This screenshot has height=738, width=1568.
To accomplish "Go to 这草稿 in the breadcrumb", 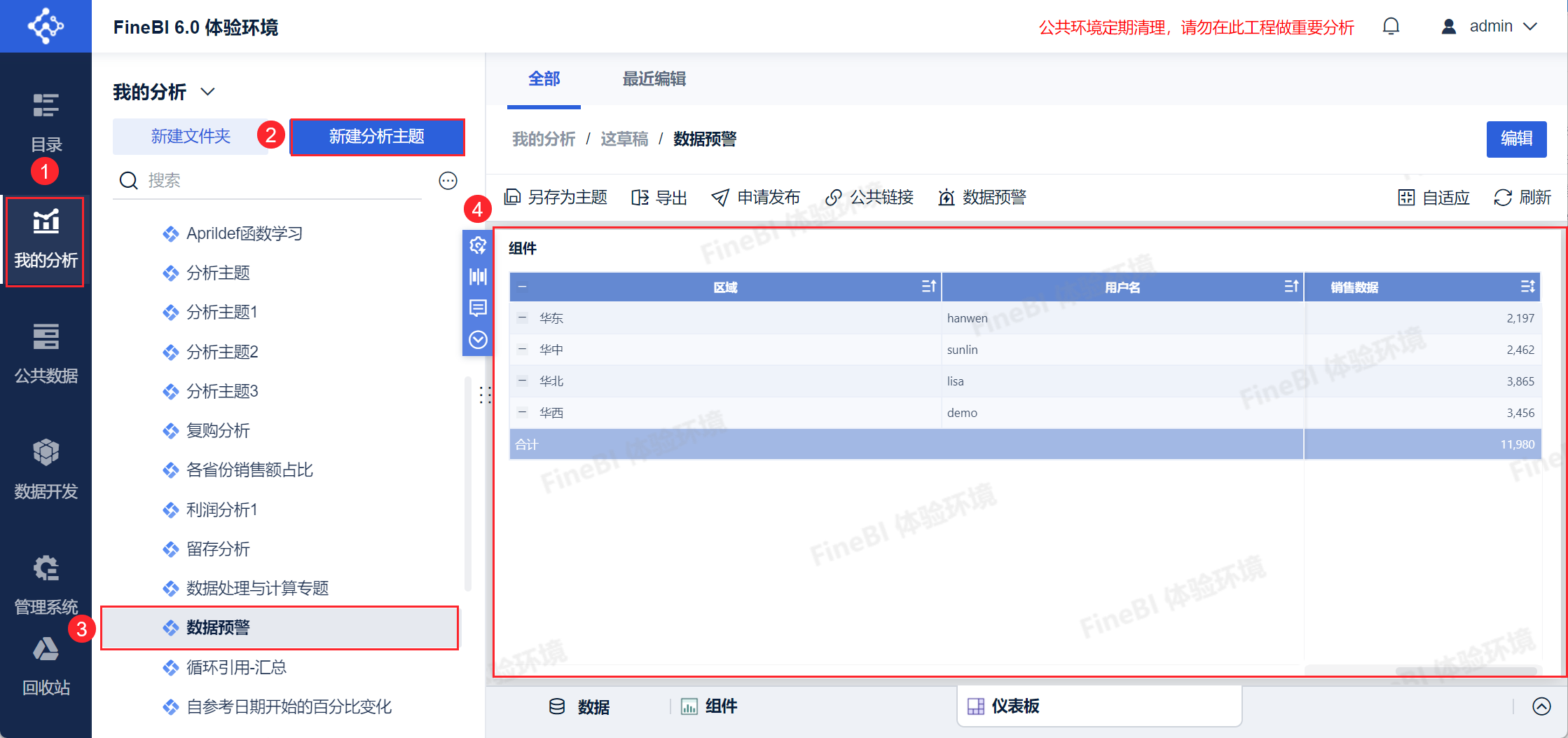I will (624, 139).
